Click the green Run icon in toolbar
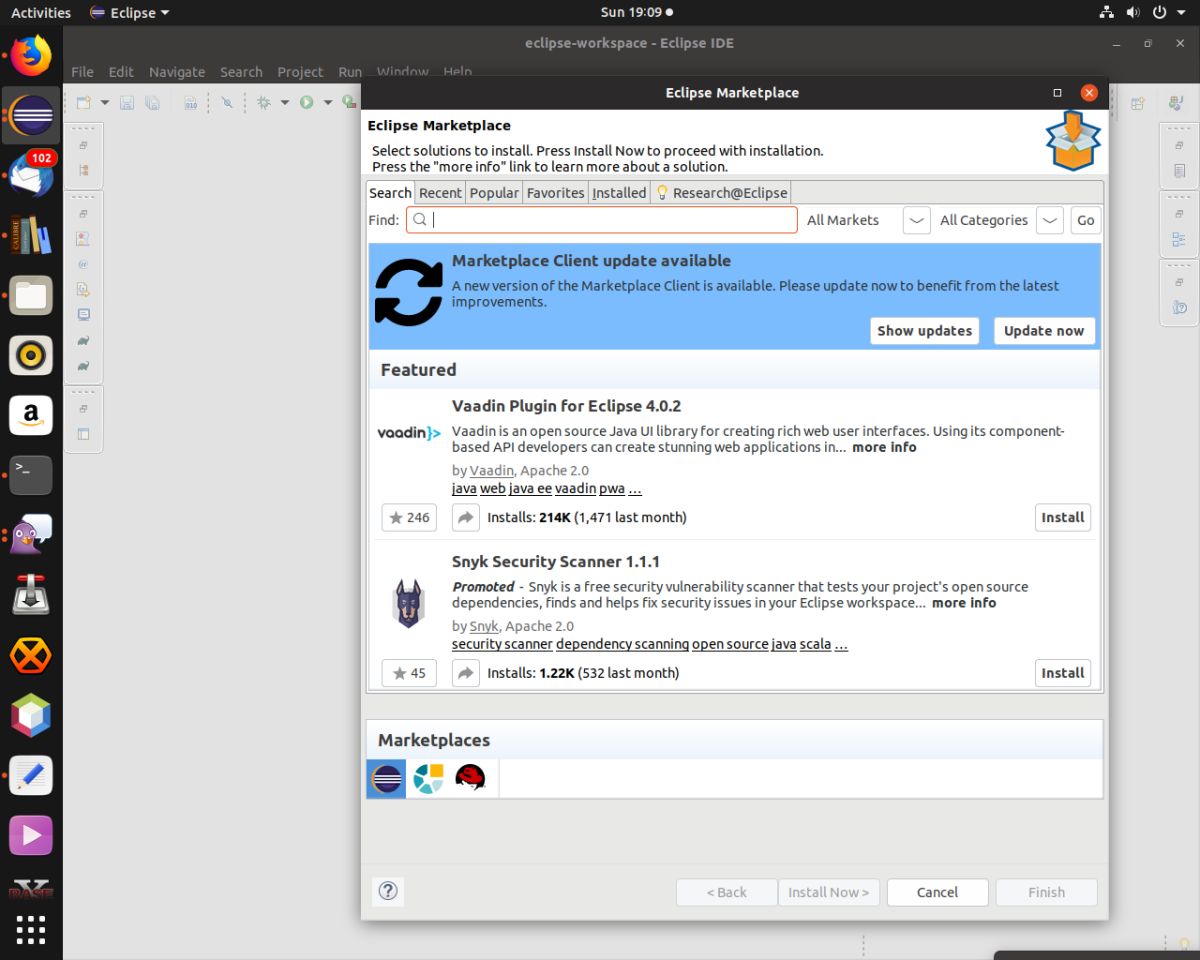The width and height of the screenshot is (1200, 960). (x=307, y=102)
